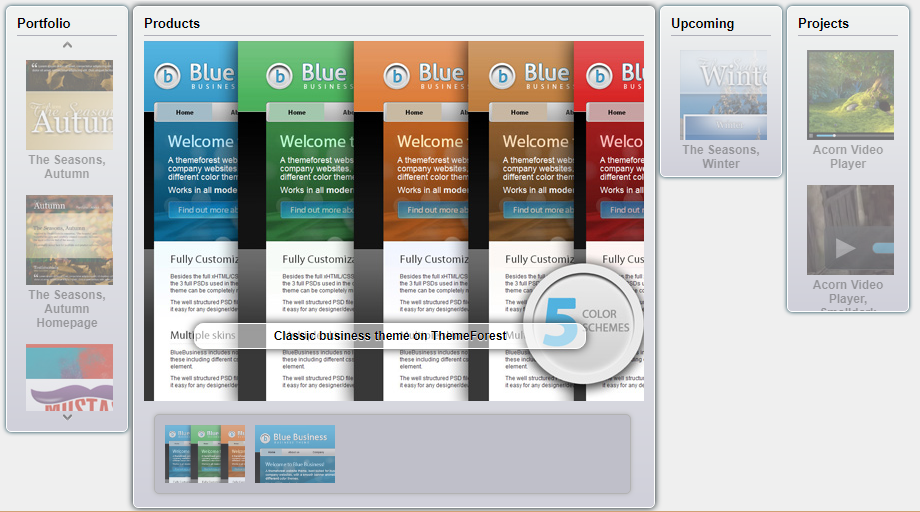Open the Acorn Video Player Smalldark thumbnail
Viewport: 920px width, 512px height.
[x=850, y=230]
